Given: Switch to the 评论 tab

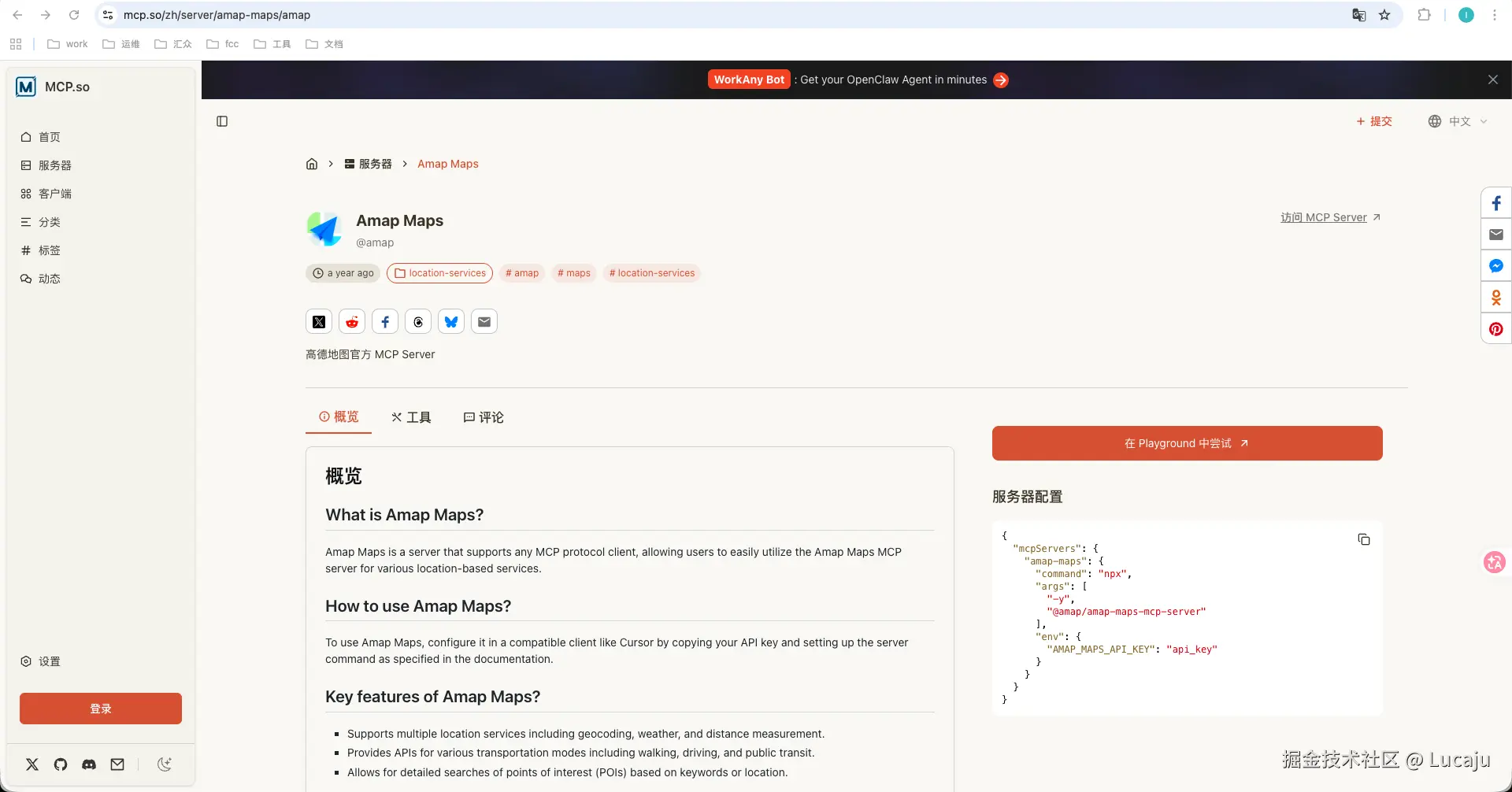Looking at the screenshot, I should coord(484,417).
